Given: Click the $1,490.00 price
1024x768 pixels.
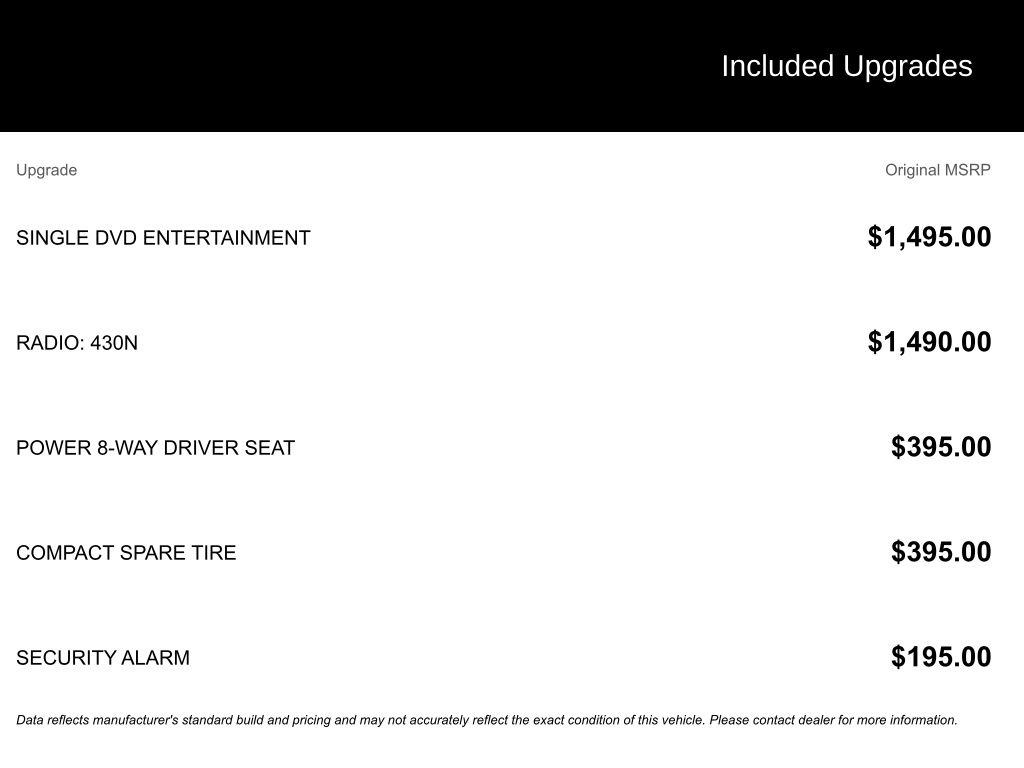Looking at the screenshot, I should tap(929, 342).
